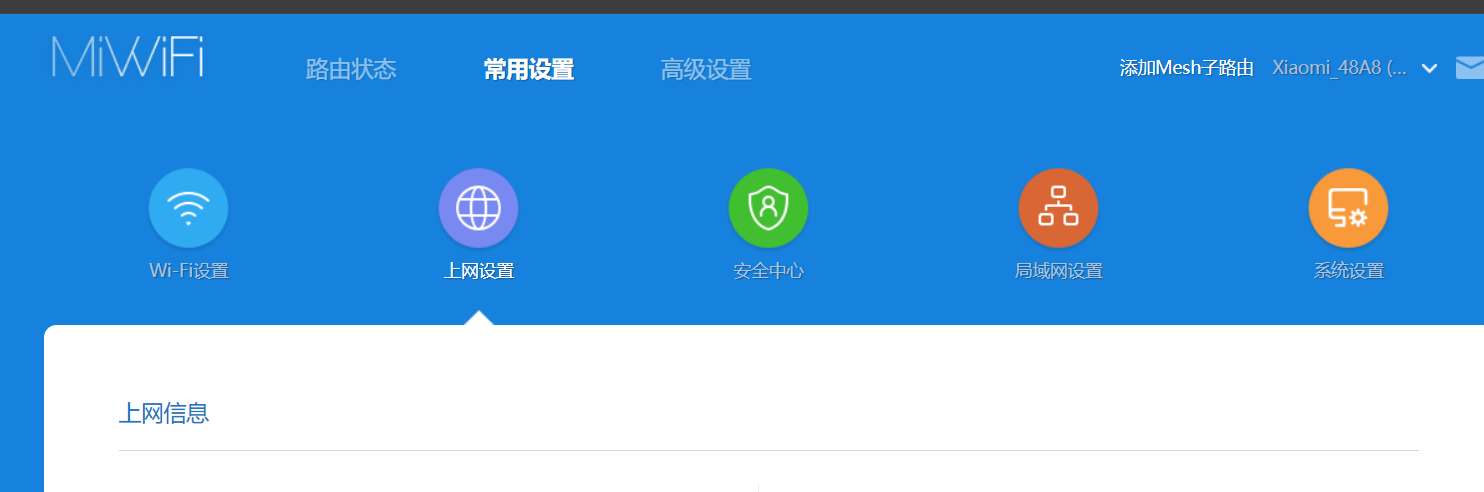1484x492 pixels.
Task: Click the 添加Mesh子路由 link
Action: [1187, 68]
